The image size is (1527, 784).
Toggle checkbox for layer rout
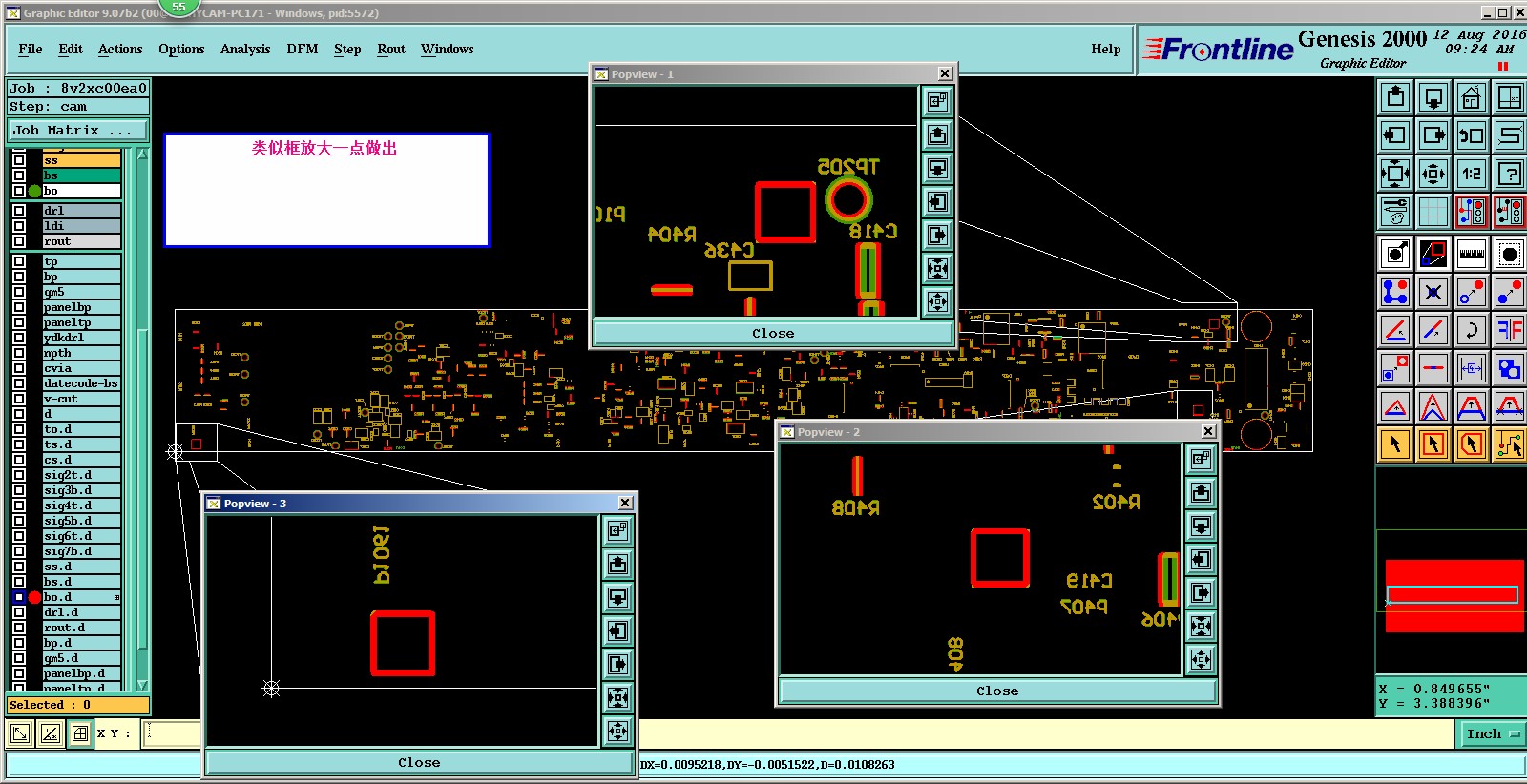point(19,241)
